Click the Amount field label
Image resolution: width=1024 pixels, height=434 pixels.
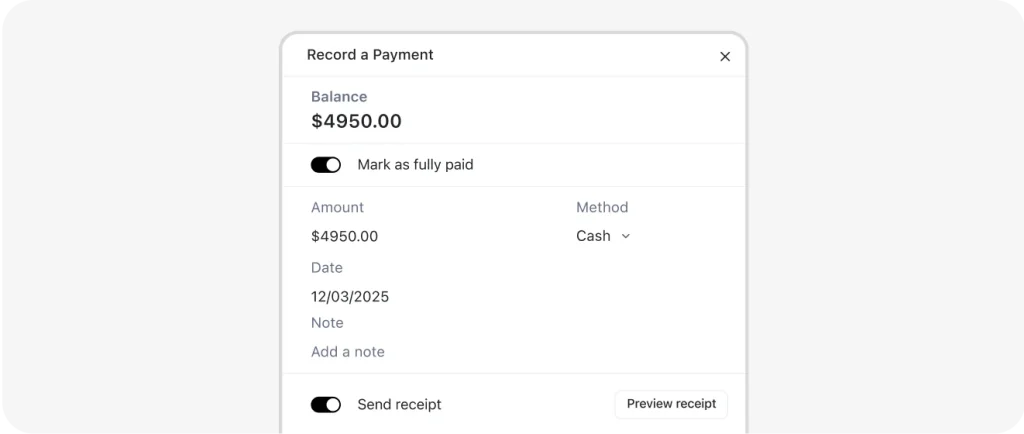click(338, 208)
